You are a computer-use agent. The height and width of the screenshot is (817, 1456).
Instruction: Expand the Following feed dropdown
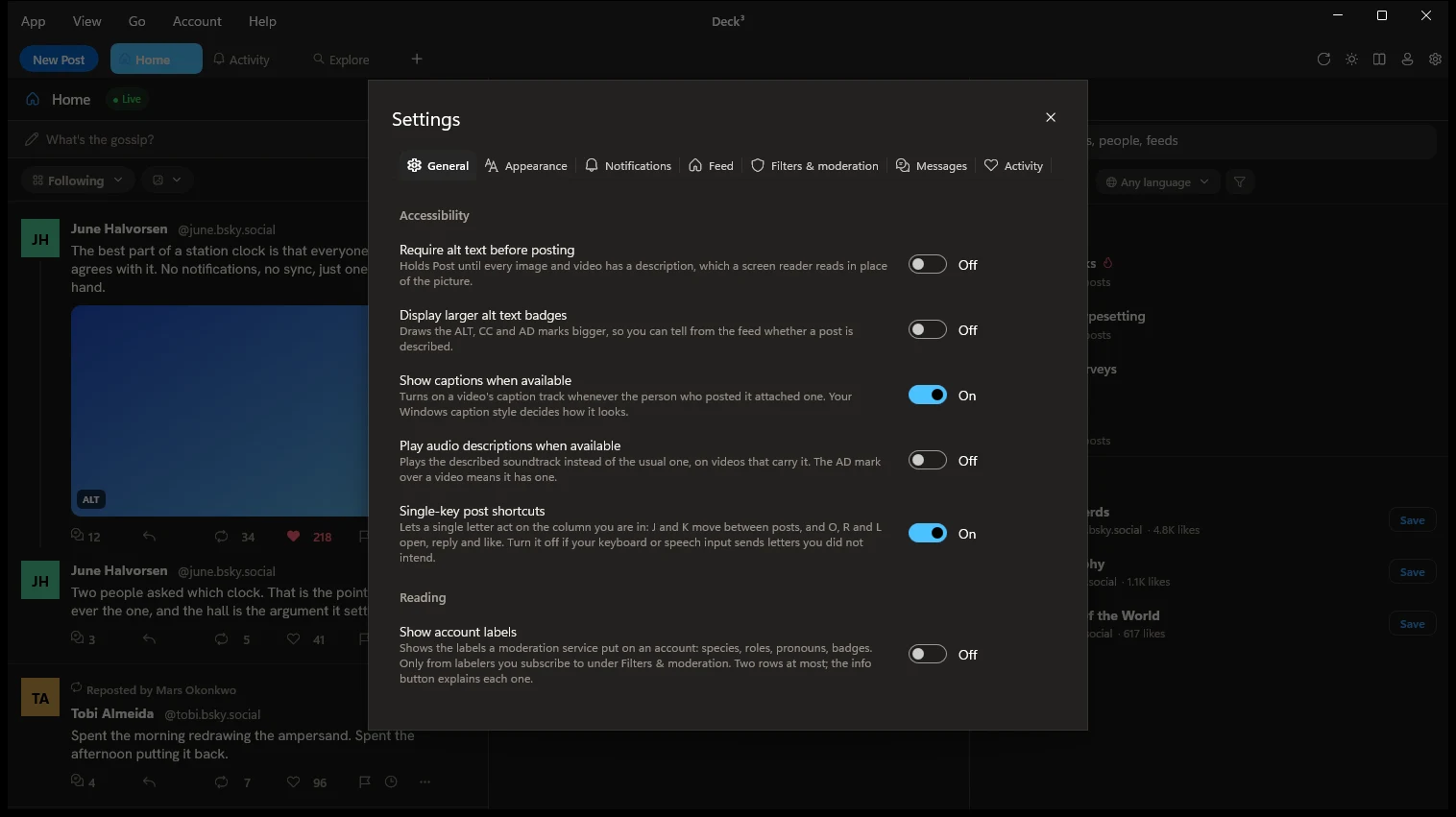(77, 180)
